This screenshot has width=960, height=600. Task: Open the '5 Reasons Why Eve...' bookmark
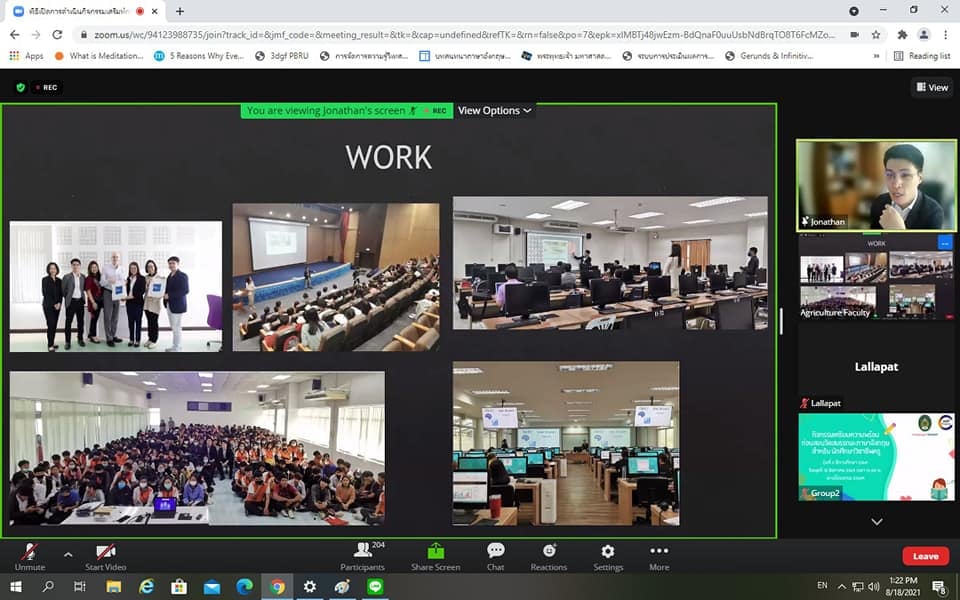[199, 56]
